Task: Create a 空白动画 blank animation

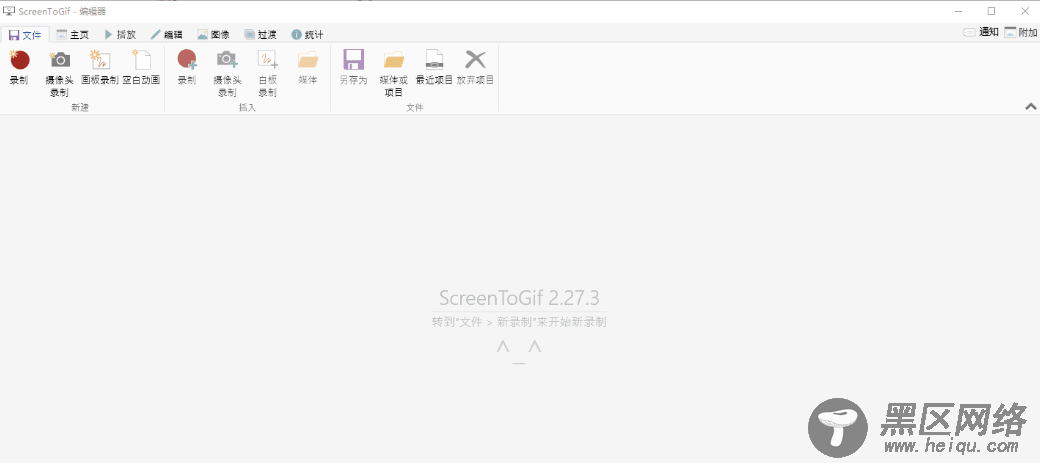Action: click(x=141, y=67)
